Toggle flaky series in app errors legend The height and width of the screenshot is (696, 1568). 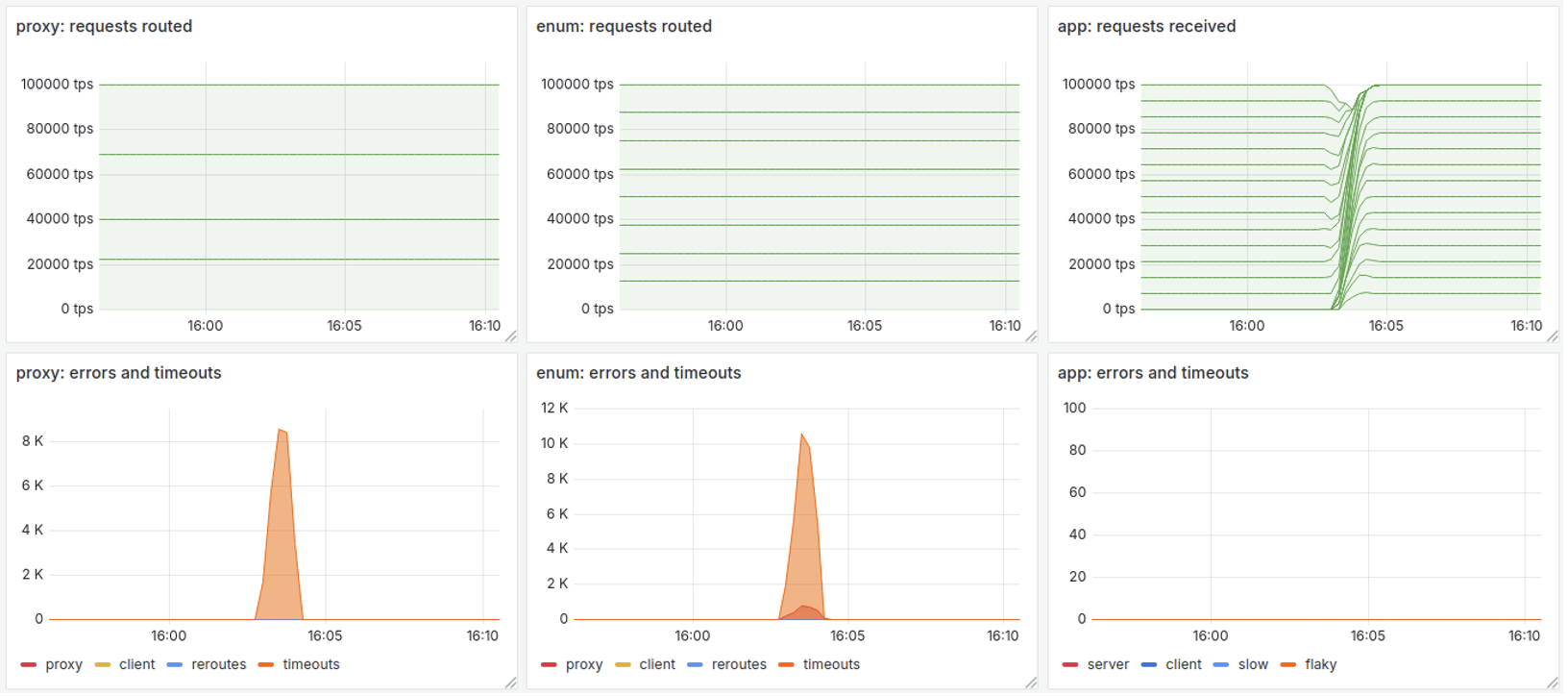click(x=1320, y=665)
